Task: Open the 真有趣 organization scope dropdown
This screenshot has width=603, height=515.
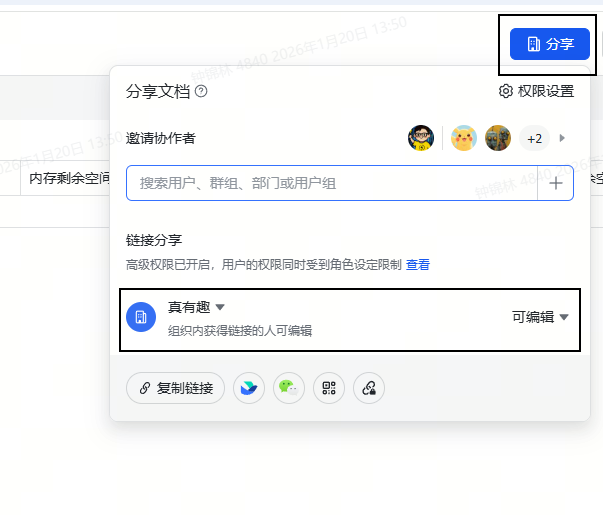Action: coord(196,307)
